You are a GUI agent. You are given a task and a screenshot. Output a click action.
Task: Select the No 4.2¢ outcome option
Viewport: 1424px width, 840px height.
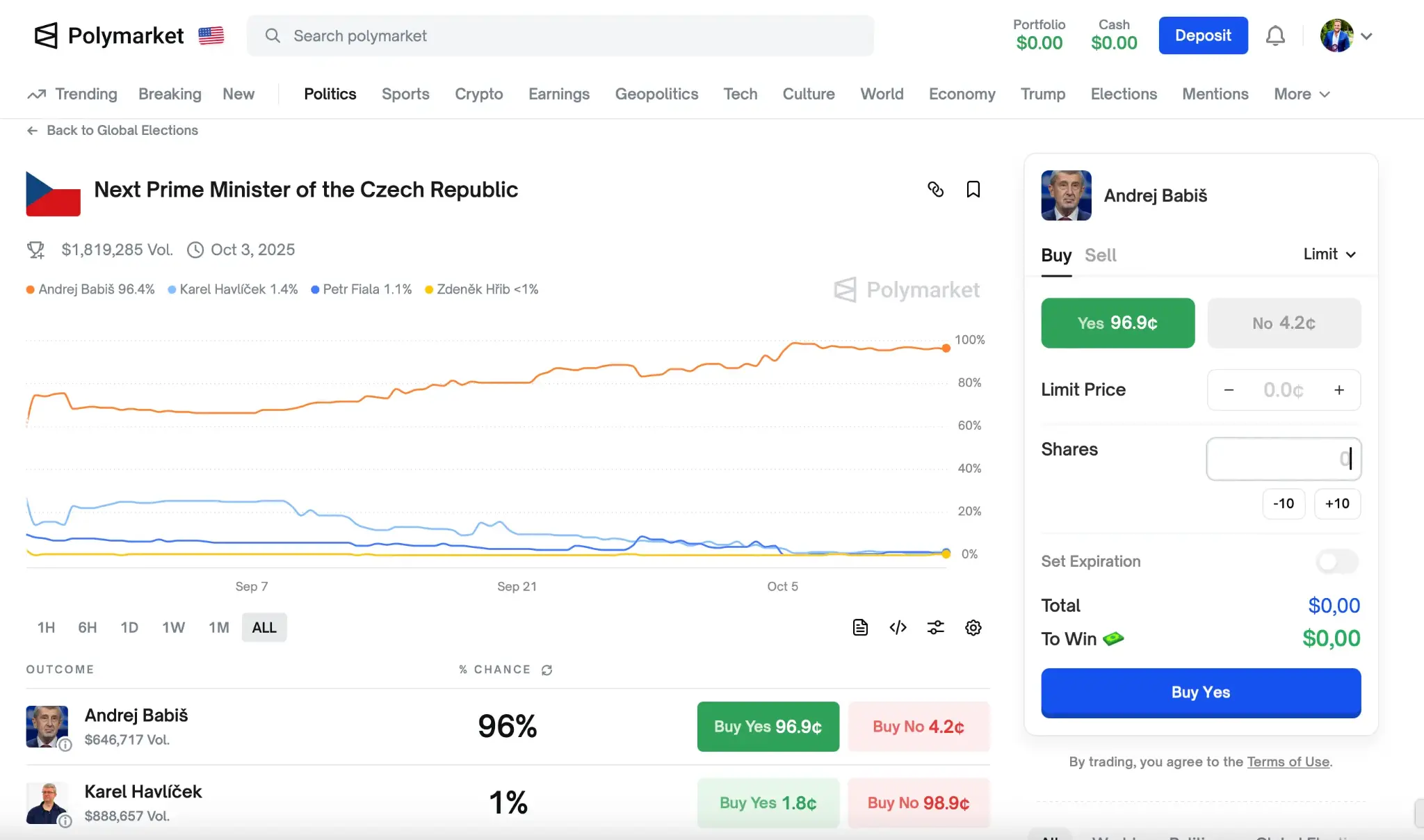coord(1284,323)
